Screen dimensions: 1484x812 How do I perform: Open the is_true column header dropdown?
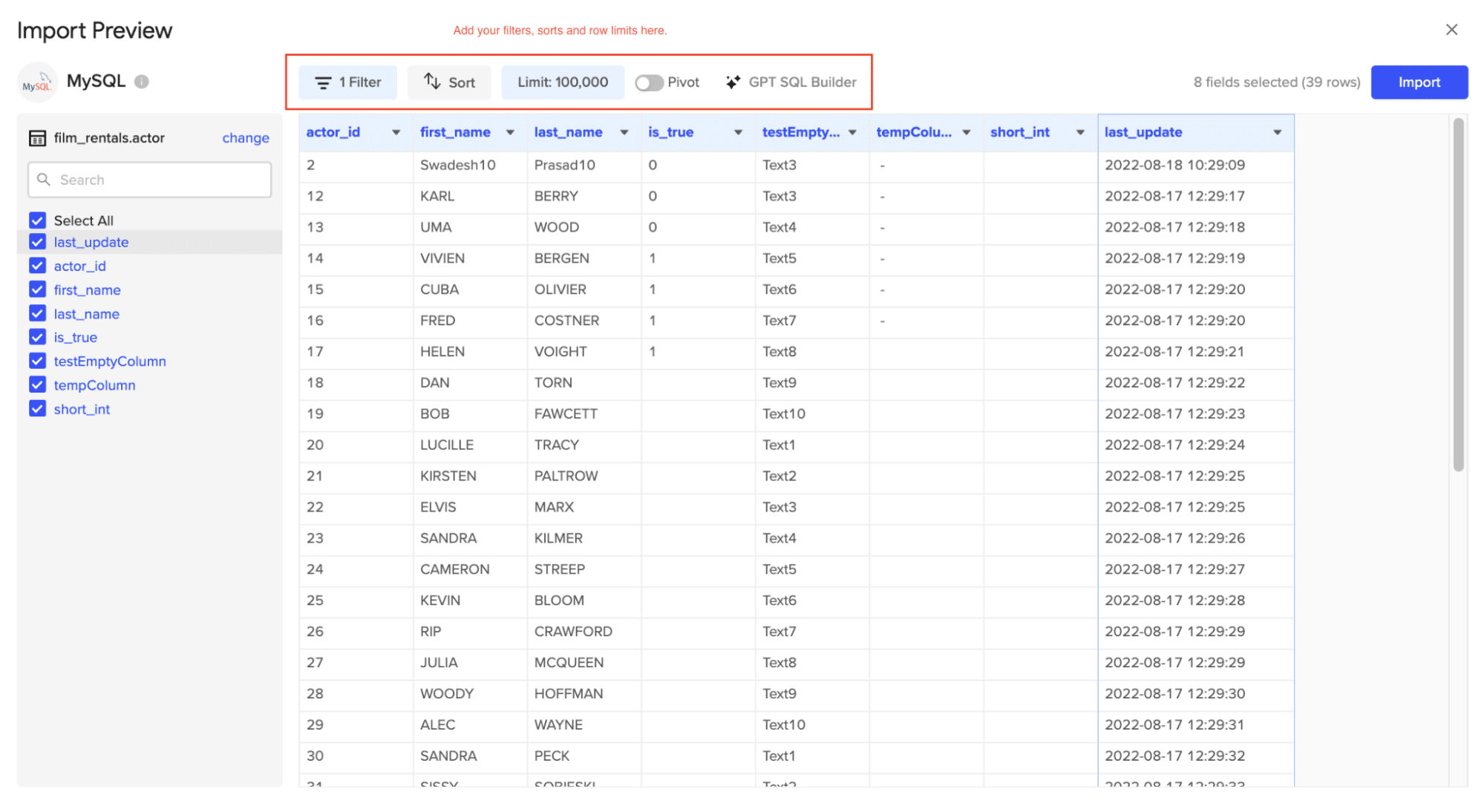738,132
